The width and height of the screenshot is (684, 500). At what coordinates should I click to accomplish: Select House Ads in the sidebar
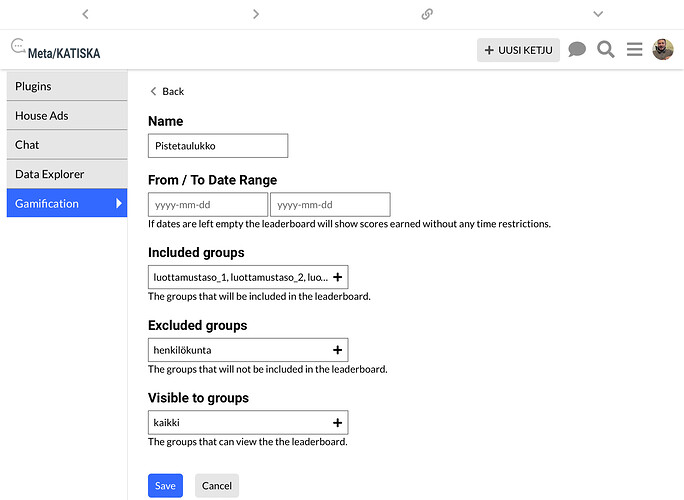(x=67, y=116)
